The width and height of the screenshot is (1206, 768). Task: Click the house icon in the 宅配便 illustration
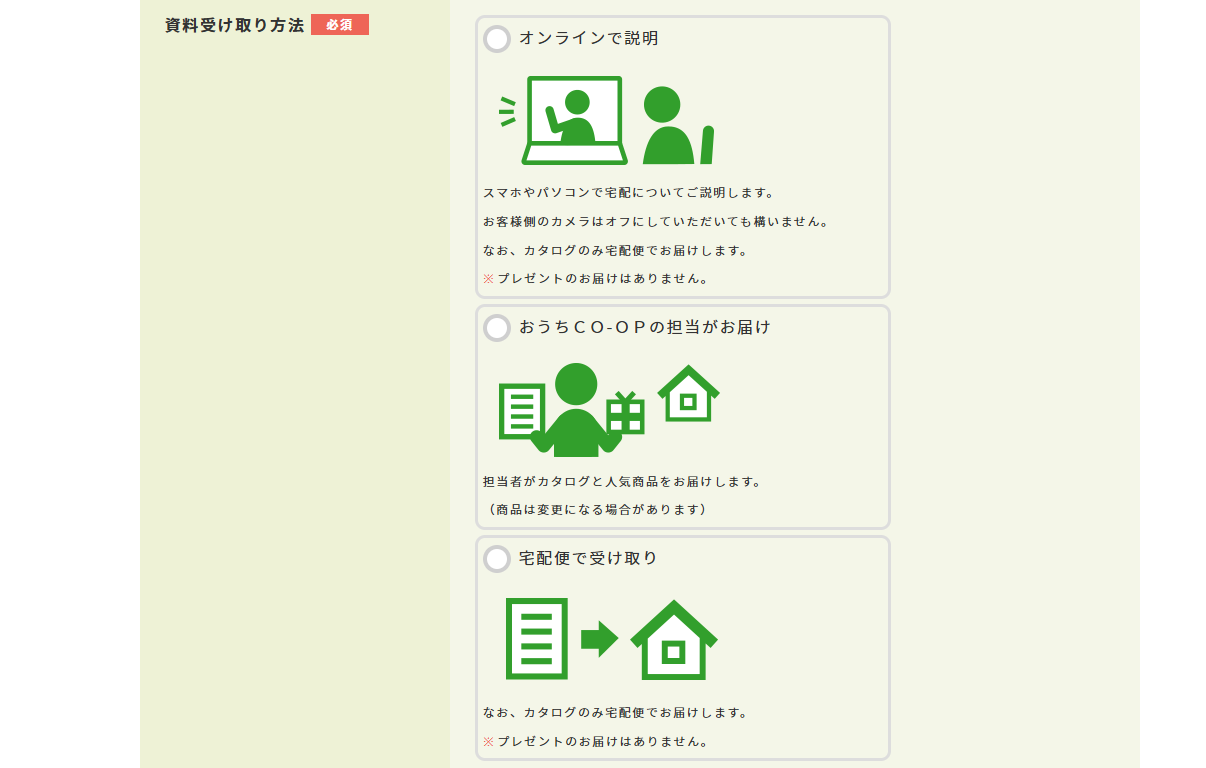point(675,641)
